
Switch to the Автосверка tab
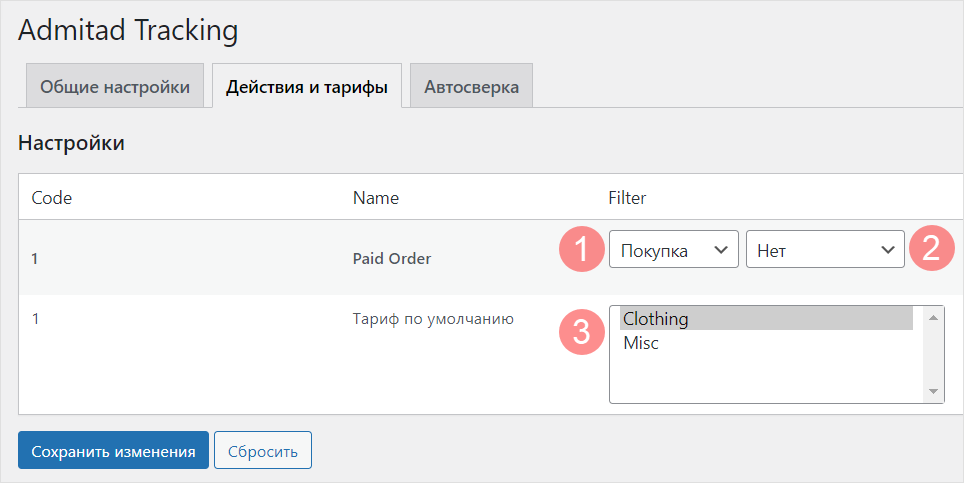pyautogui.click(x=471, y=87)
